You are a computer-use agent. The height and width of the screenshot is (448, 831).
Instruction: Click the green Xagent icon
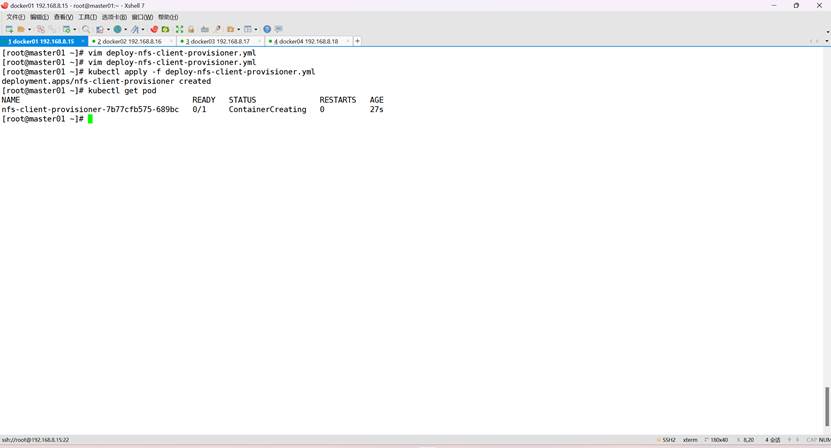tap(165, 29)
